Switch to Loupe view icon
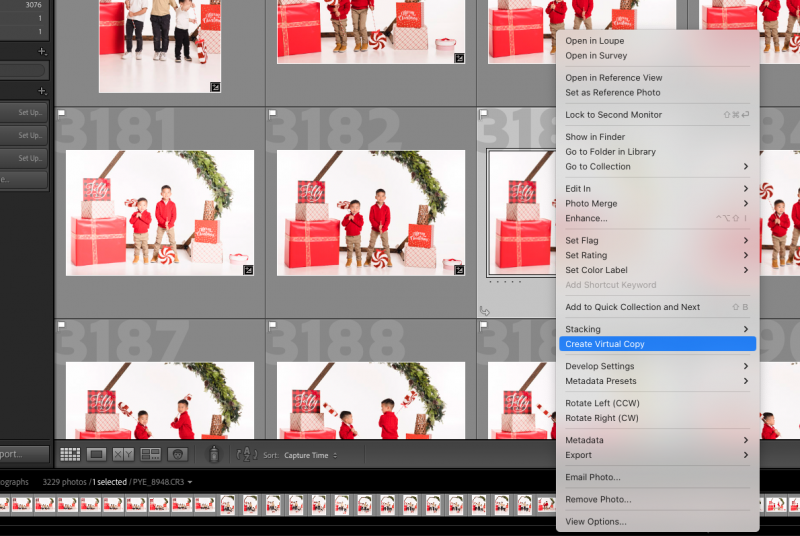This screenshot has width=800, height=536. point(97,454)
